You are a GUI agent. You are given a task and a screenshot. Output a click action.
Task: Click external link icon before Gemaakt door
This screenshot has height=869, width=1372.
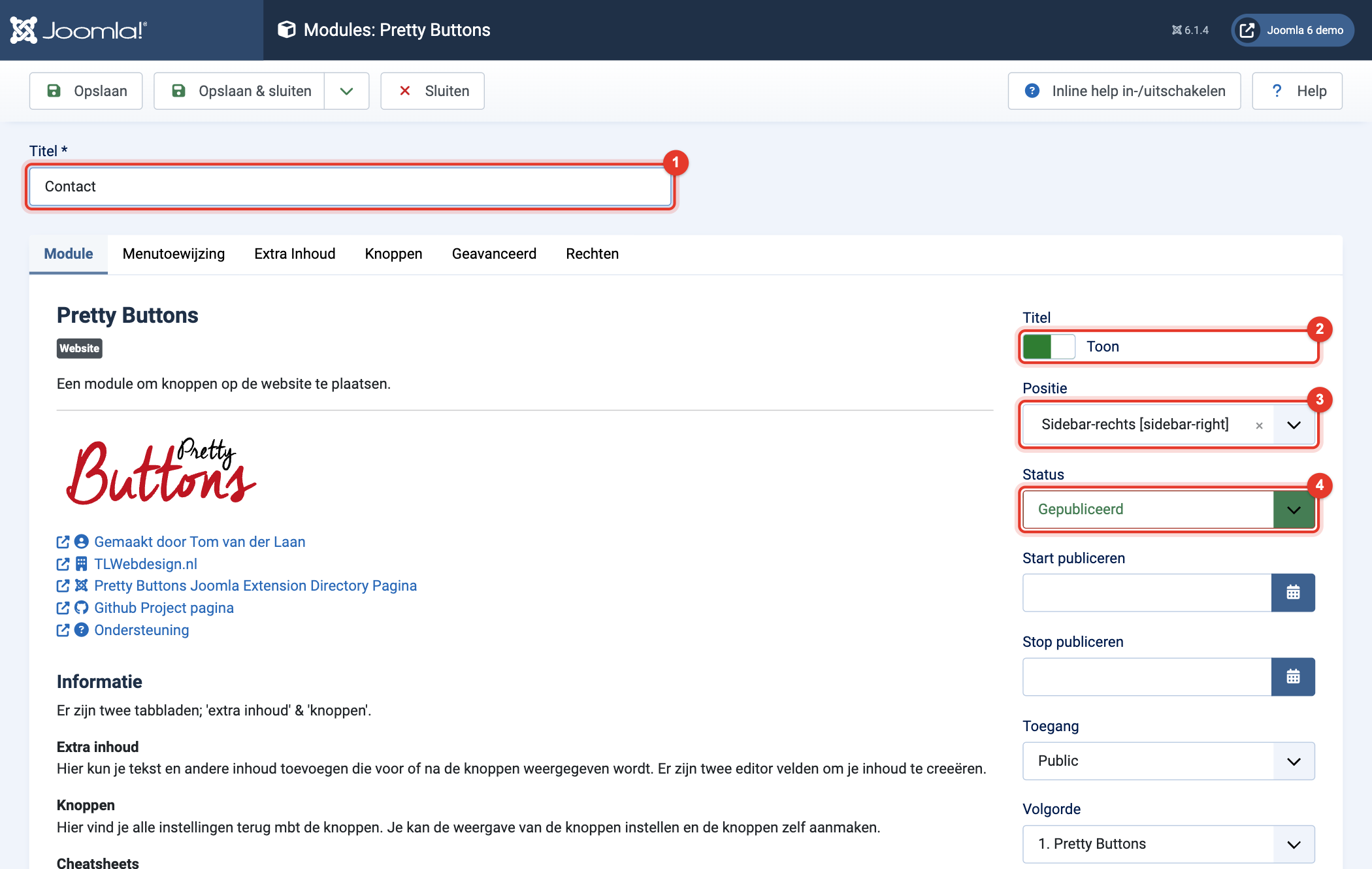click(63, 542)
